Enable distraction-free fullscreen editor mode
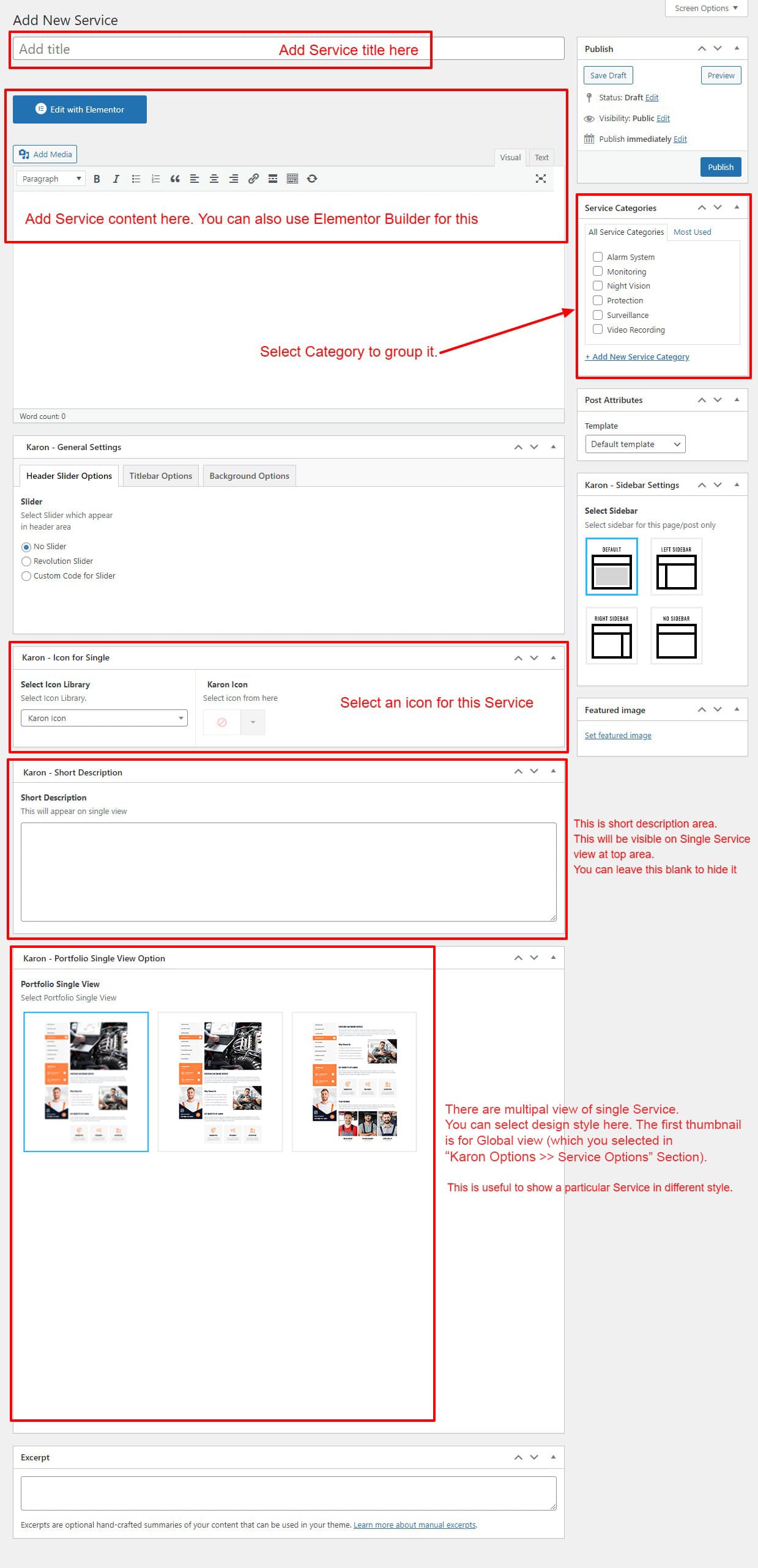Image resolution: width=758 pixels, height=1568 pixels. (x=540, y=179)
